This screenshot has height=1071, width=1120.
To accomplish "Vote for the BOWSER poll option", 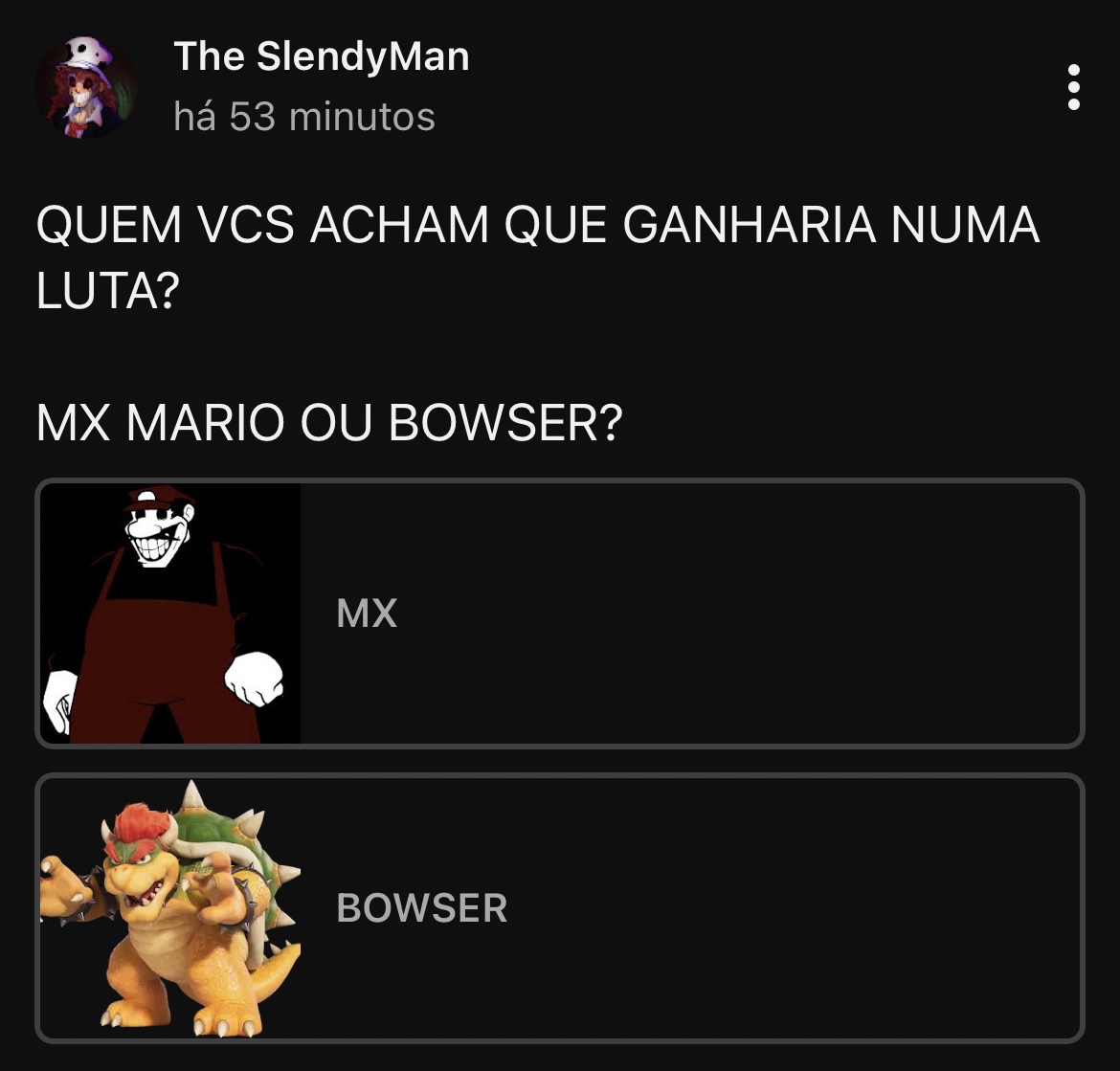I will coord(560,907).
